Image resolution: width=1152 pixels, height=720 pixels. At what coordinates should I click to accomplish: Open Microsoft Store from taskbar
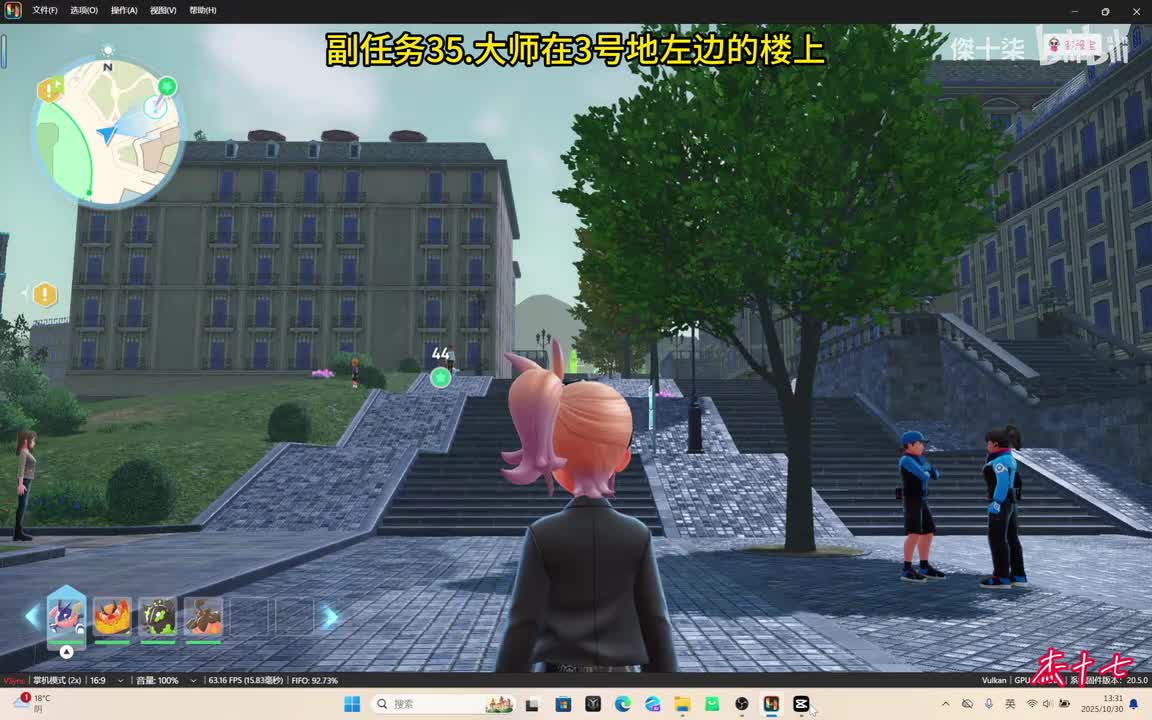click(x=563, y=704)
